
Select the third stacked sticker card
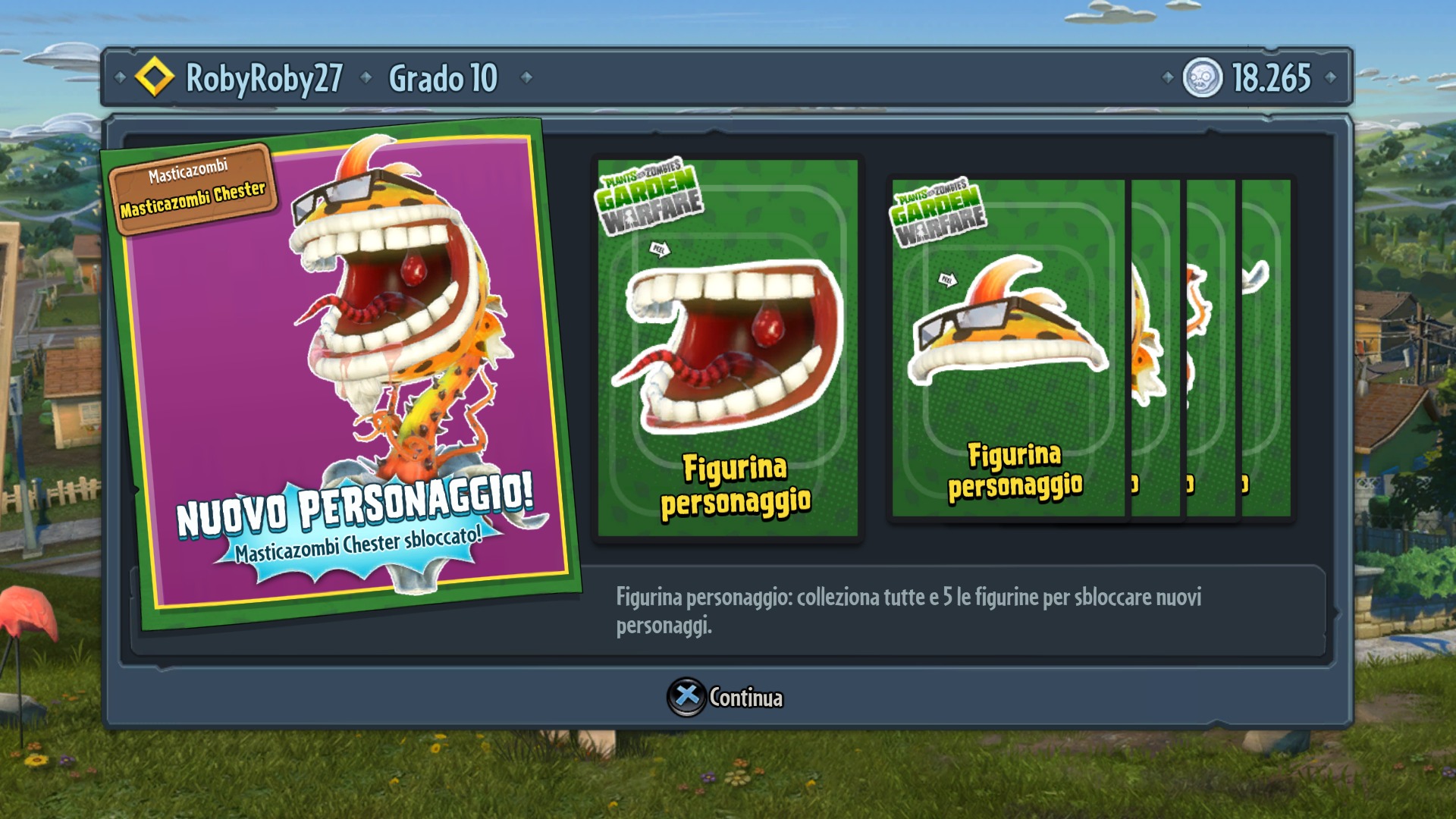tap(1211, 348)
